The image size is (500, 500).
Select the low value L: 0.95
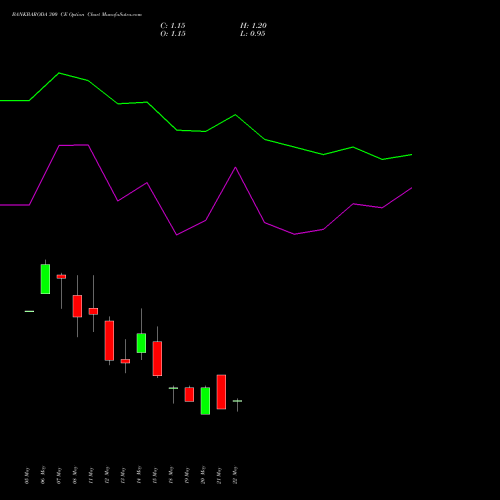[x=253, y=34]
